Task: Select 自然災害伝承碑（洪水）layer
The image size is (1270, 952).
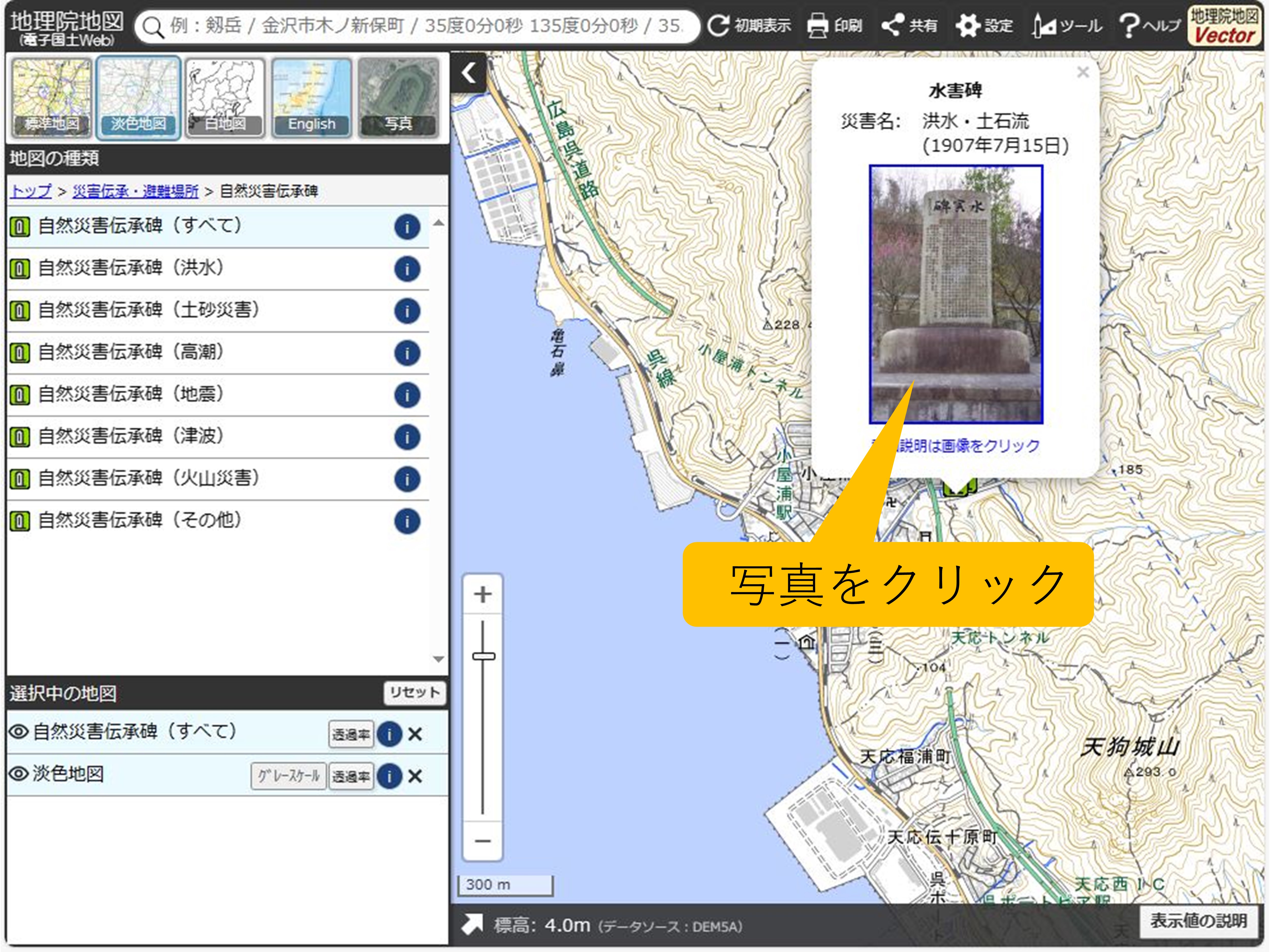Action: click(218, 269)
